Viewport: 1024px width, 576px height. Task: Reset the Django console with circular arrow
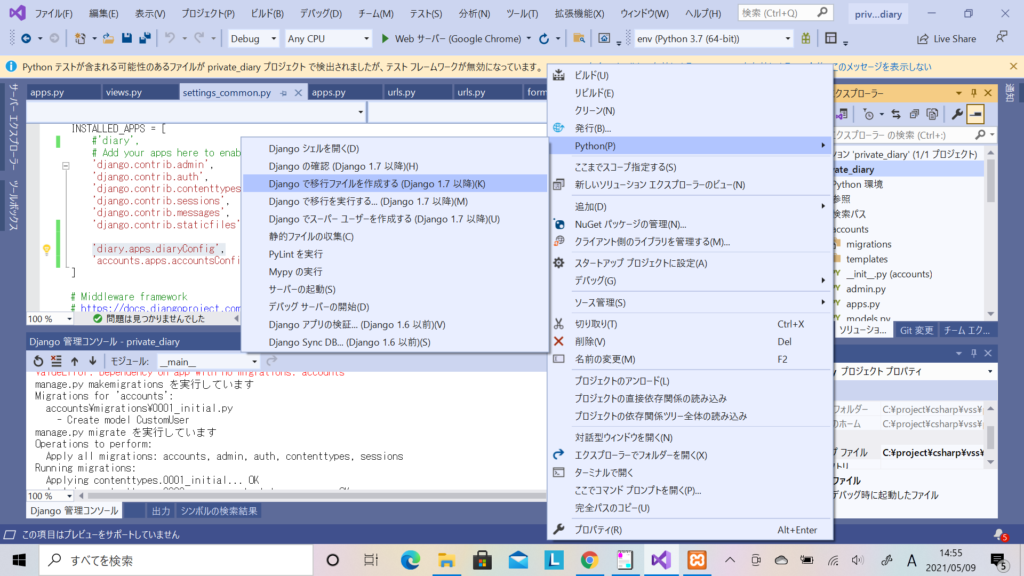(x=39, y=361)
